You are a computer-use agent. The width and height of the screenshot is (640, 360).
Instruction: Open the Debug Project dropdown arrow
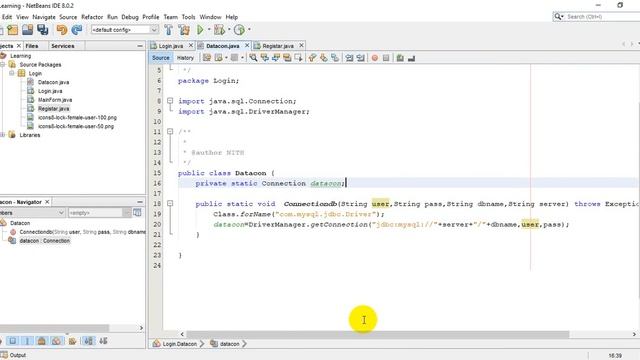tap(229, 30)
